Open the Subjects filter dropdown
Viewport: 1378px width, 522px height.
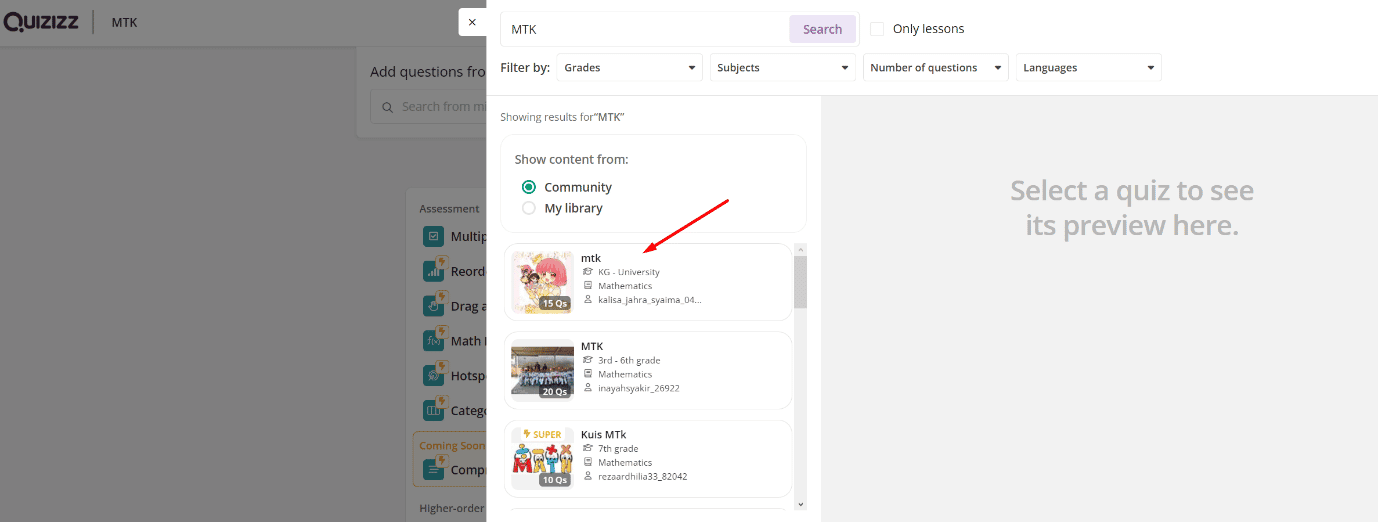coord(783,67)
